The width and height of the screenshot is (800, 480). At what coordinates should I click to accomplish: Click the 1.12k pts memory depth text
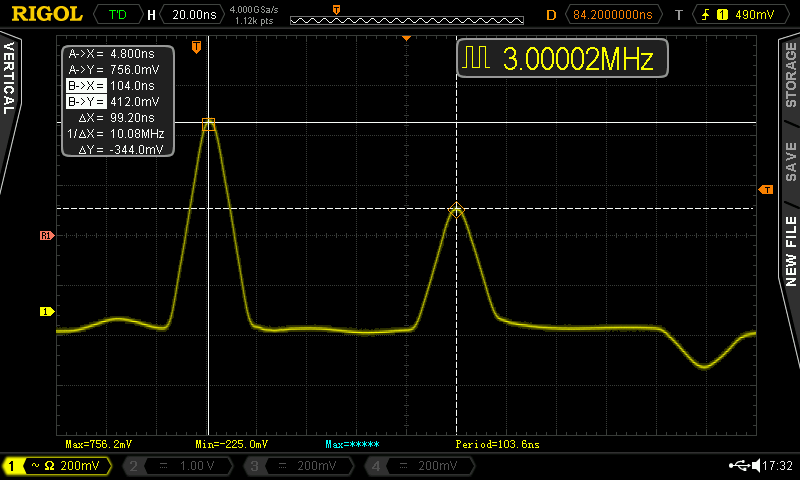(254, 21)
